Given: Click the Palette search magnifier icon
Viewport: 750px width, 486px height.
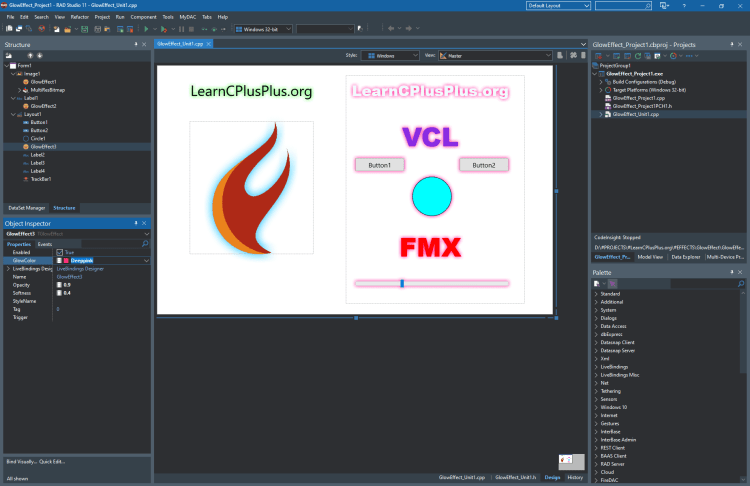Looking at the screenshot, I should pyautogui.click(x=741, y=284).
